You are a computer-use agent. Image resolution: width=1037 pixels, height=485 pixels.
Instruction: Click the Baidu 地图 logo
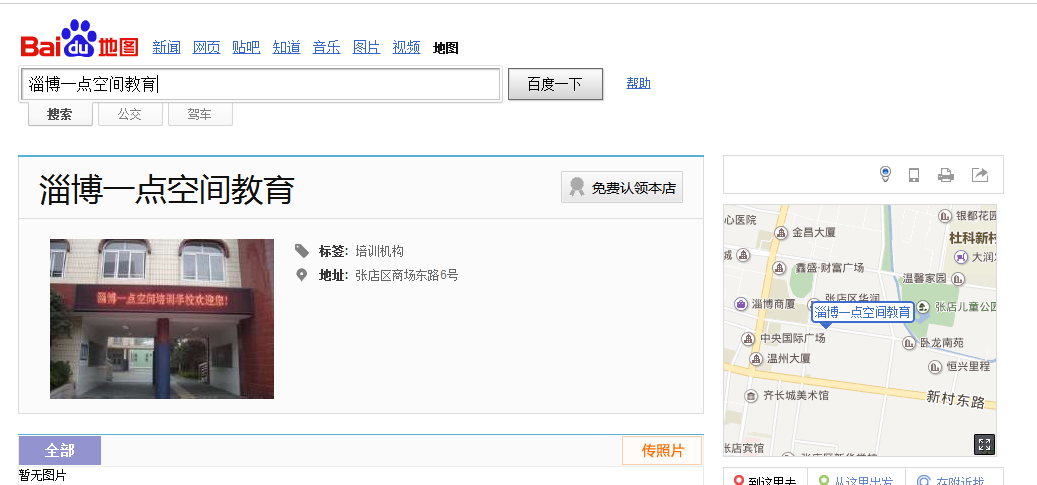pyautogui.click(x=79, y=39)
